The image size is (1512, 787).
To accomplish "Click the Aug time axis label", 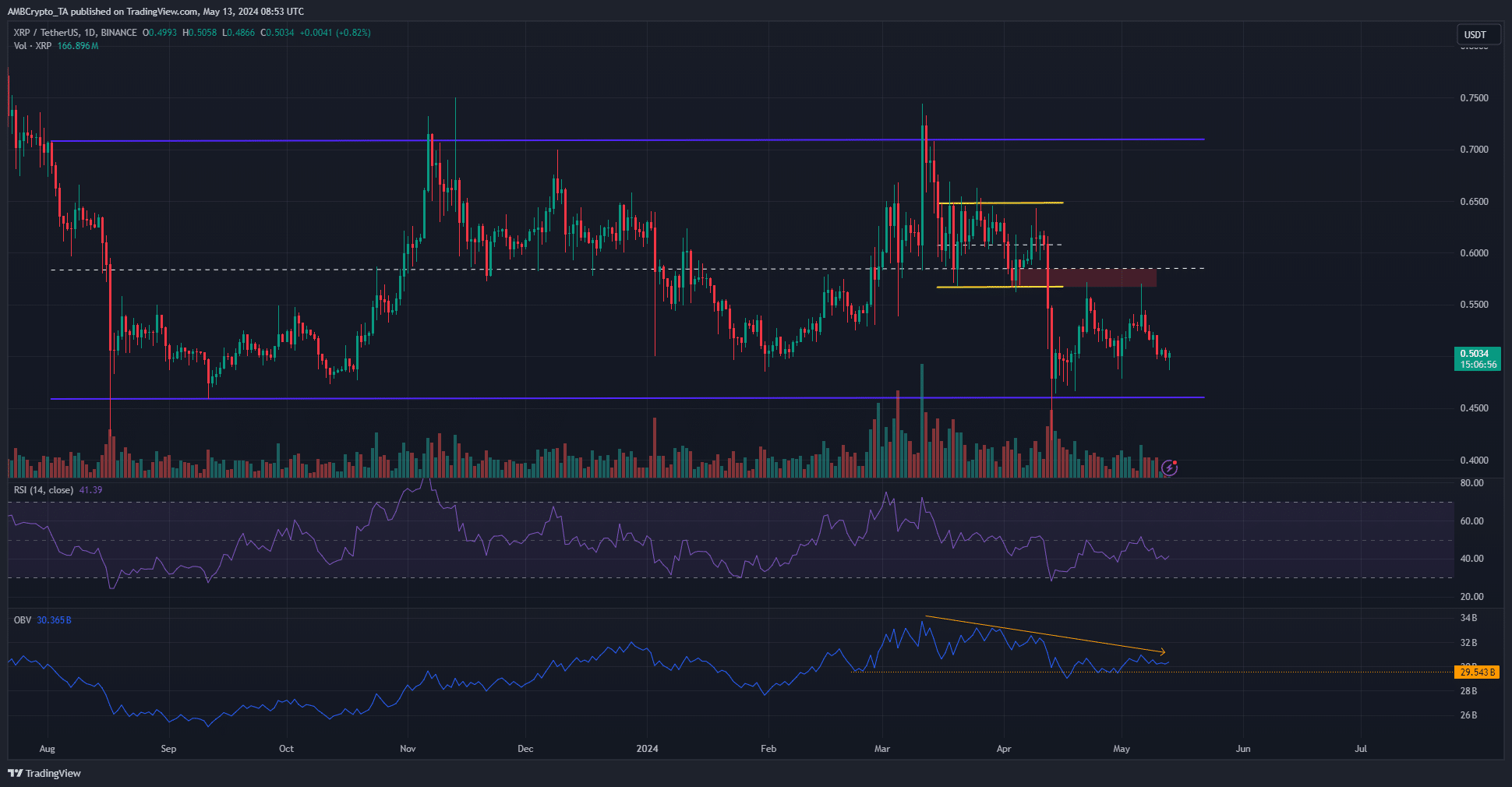I will (x=47, y=749).
